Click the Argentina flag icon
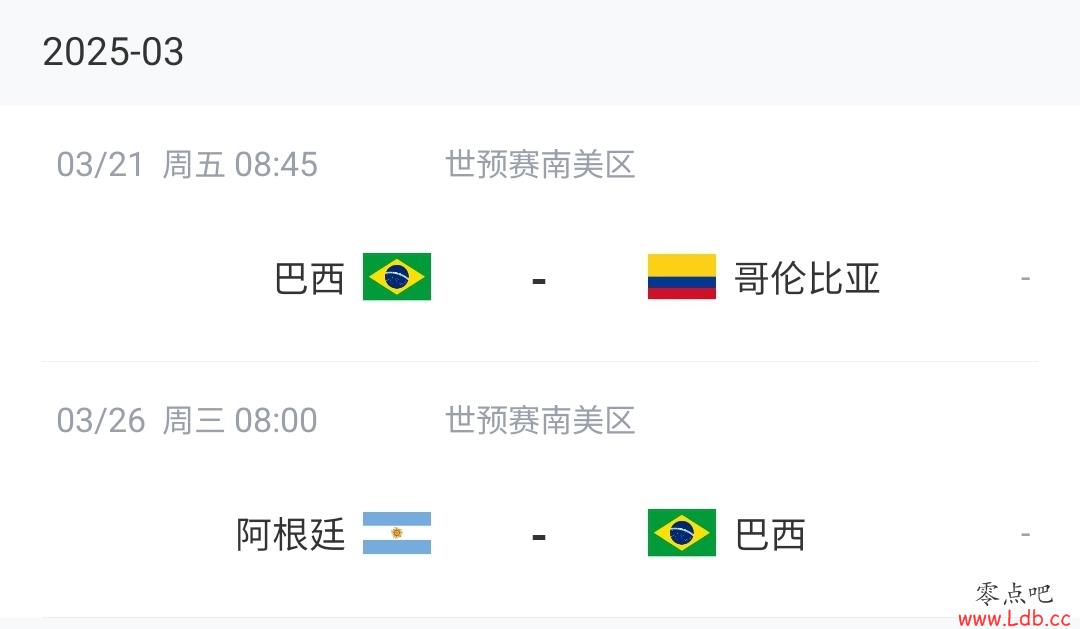Image resolution: width=1080 pixels, height=629 pixels. pyautogui.click(x=397, y=533)
